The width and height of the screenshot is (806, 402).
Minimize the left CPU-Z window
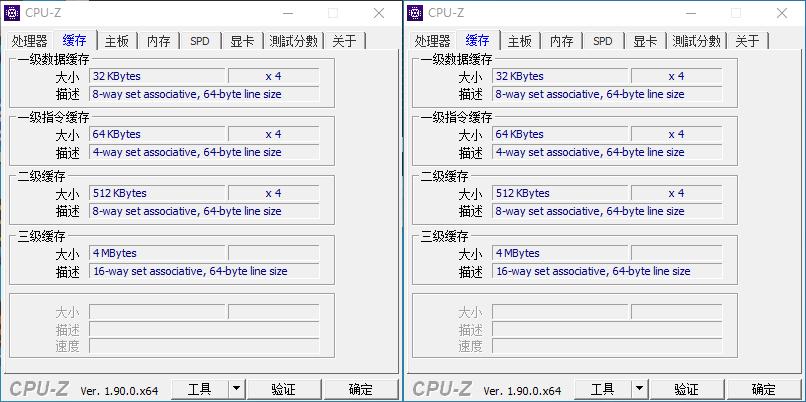tap(288, 13)
